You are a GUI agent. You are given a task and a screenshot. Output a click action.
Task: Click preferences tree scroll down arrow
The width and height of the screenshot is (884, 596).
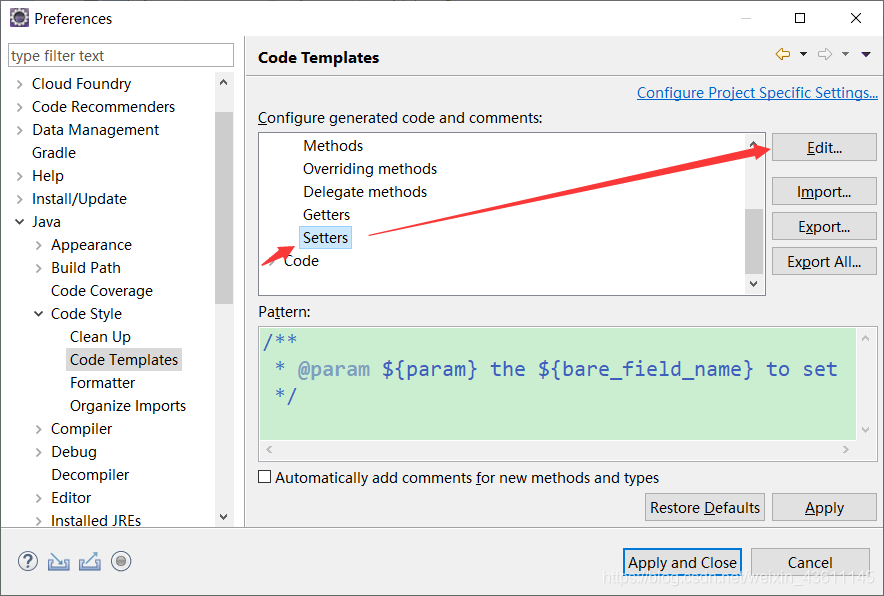tap(224, 516)
